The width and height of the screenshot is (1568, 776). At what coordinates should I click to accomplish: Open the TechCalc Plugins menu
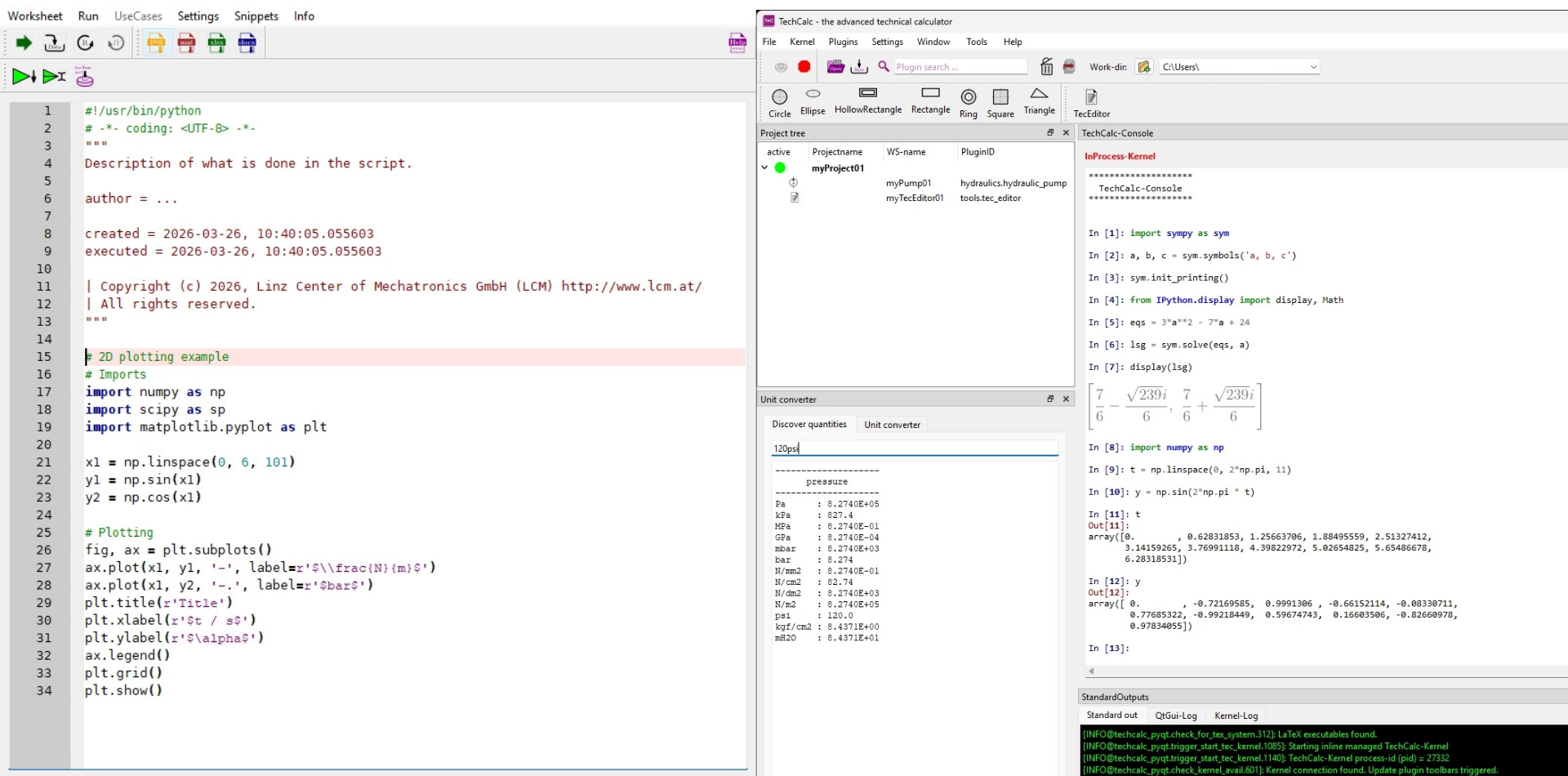(843, 42)
